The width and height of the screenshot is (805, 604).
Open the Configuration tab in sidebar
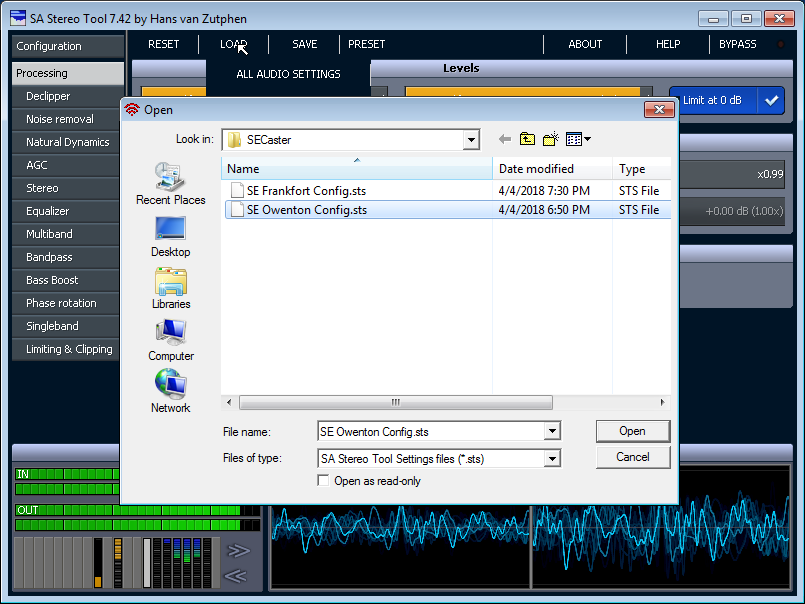tap(68, 46)
